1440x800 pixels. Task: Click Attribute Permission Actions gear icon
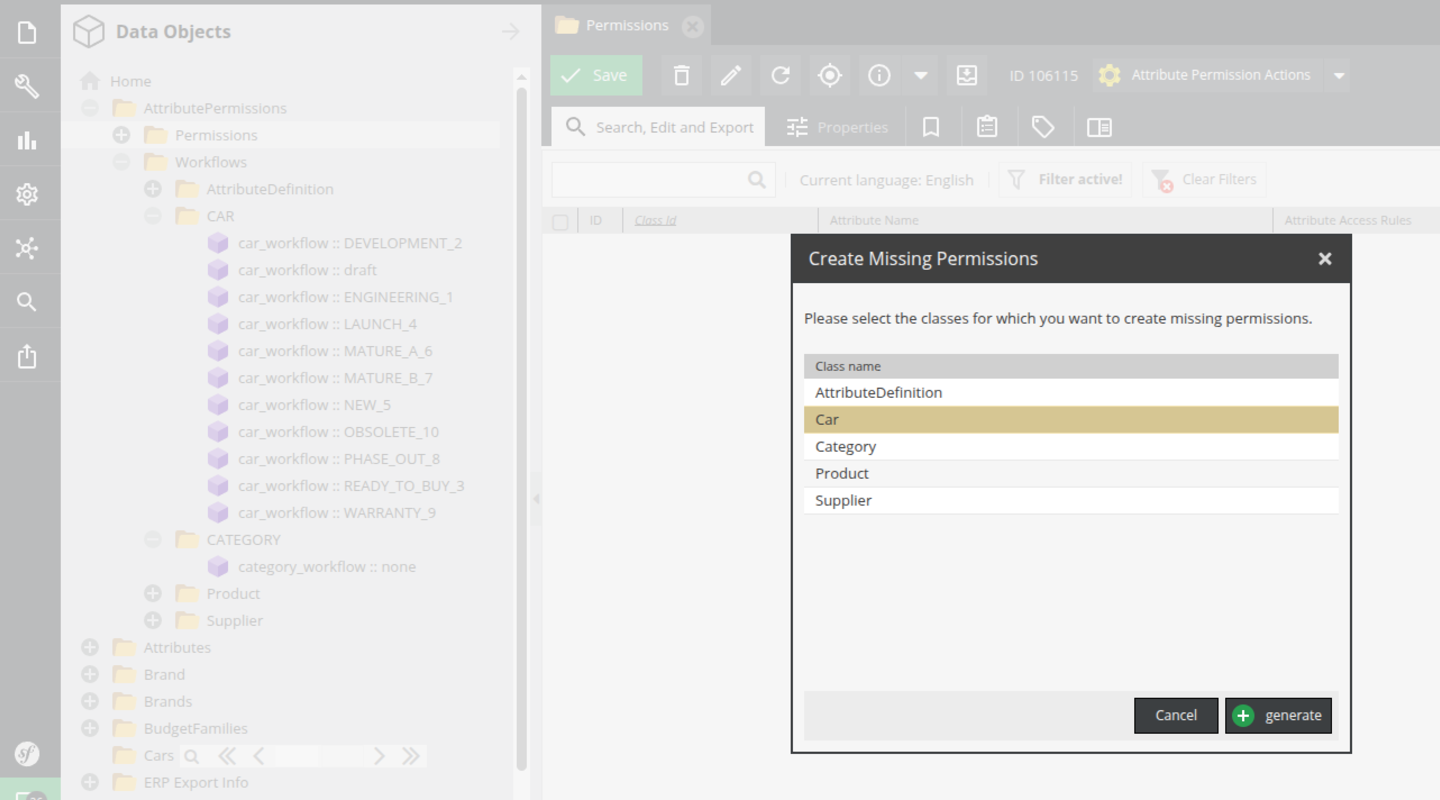click(1109, 75)
